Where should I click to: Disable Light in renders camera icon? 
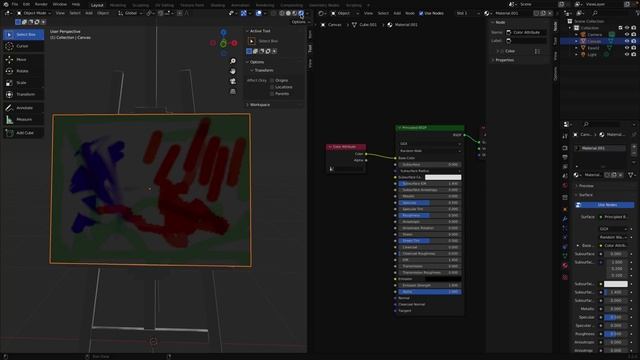(x=633, y=54)
